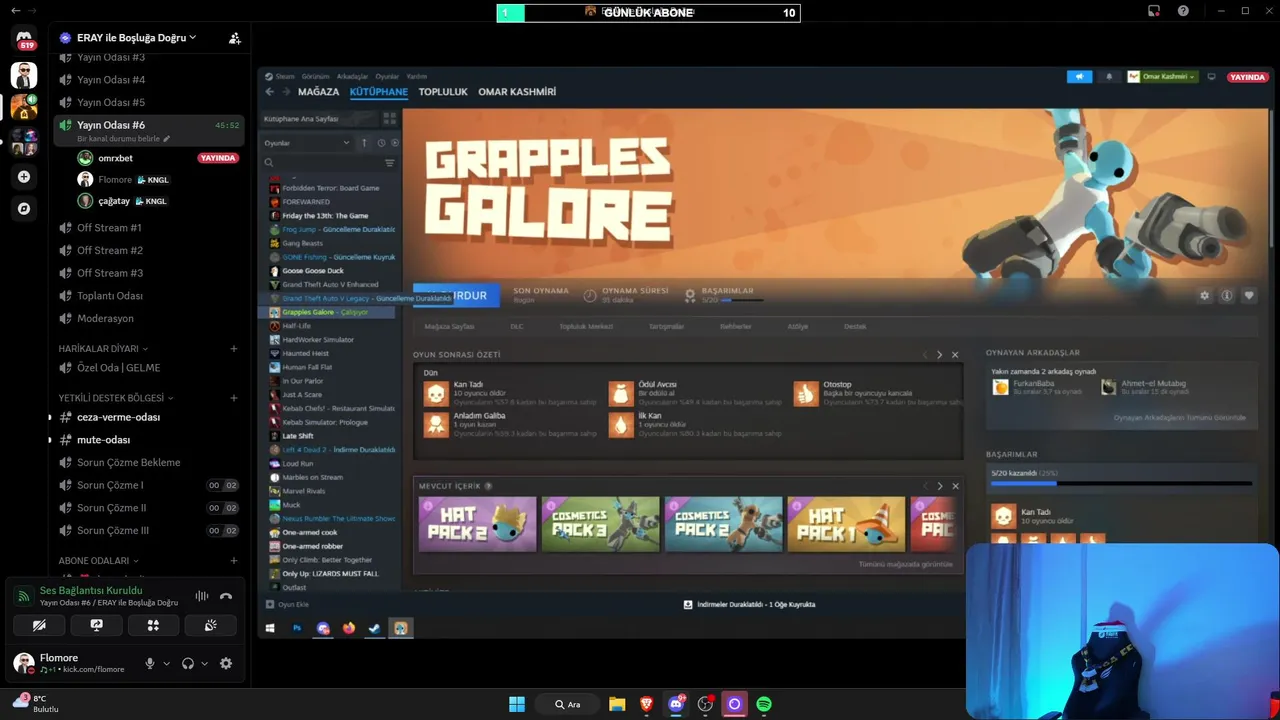
Task: Click achievements progress bar under BAŞARIMLAR
Action: pos(1121,484)
